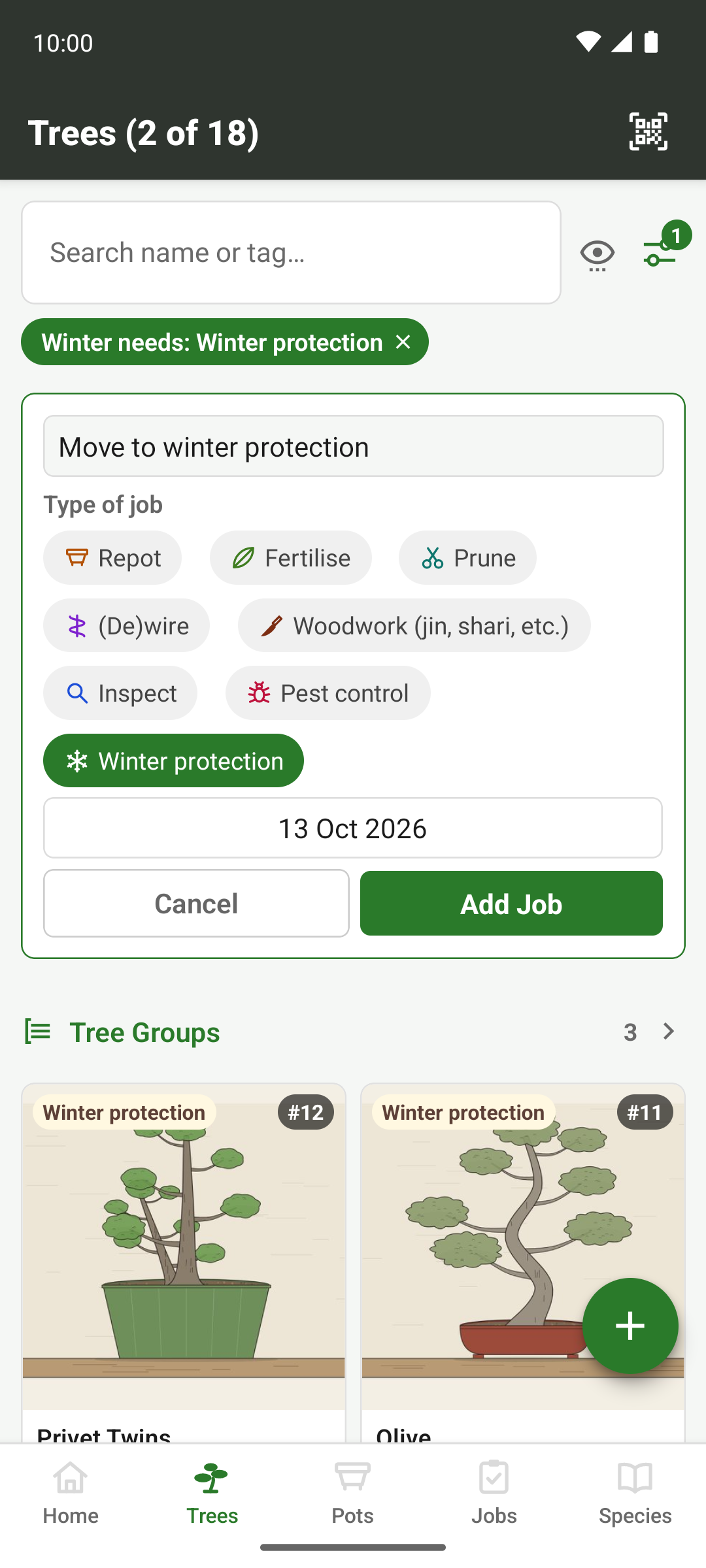Open the filter settings with badge 1

pos(662,249)
